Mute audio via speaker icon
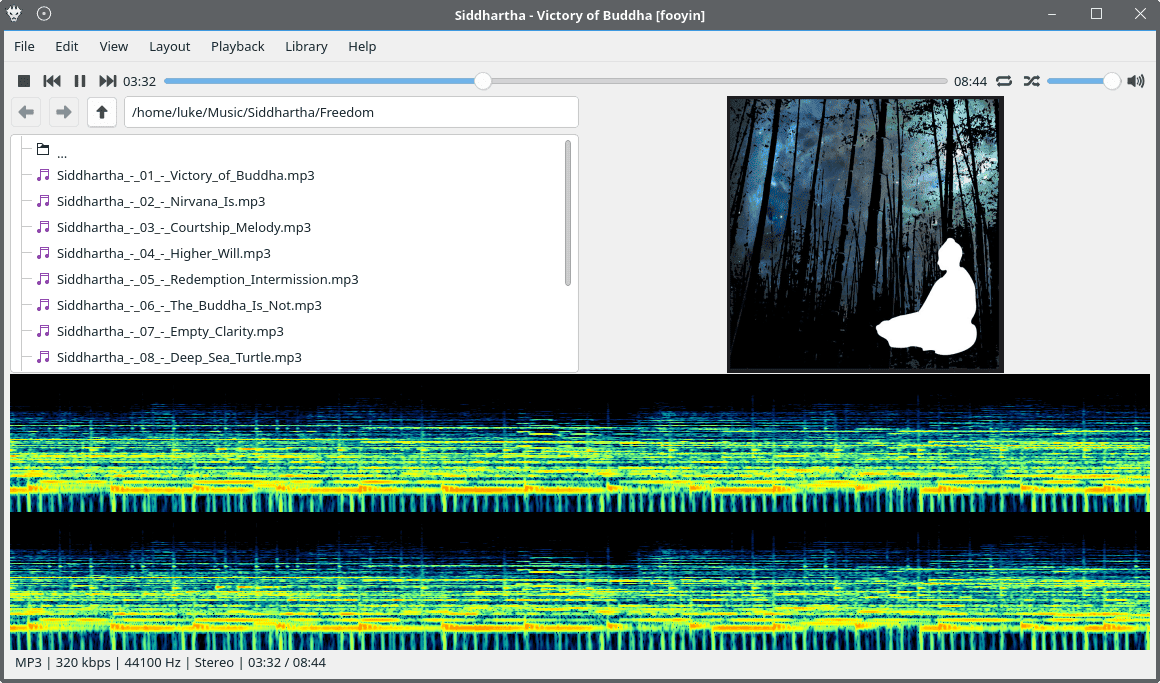This screenshot has height=683, width=1160. [x=1136, y=81]
